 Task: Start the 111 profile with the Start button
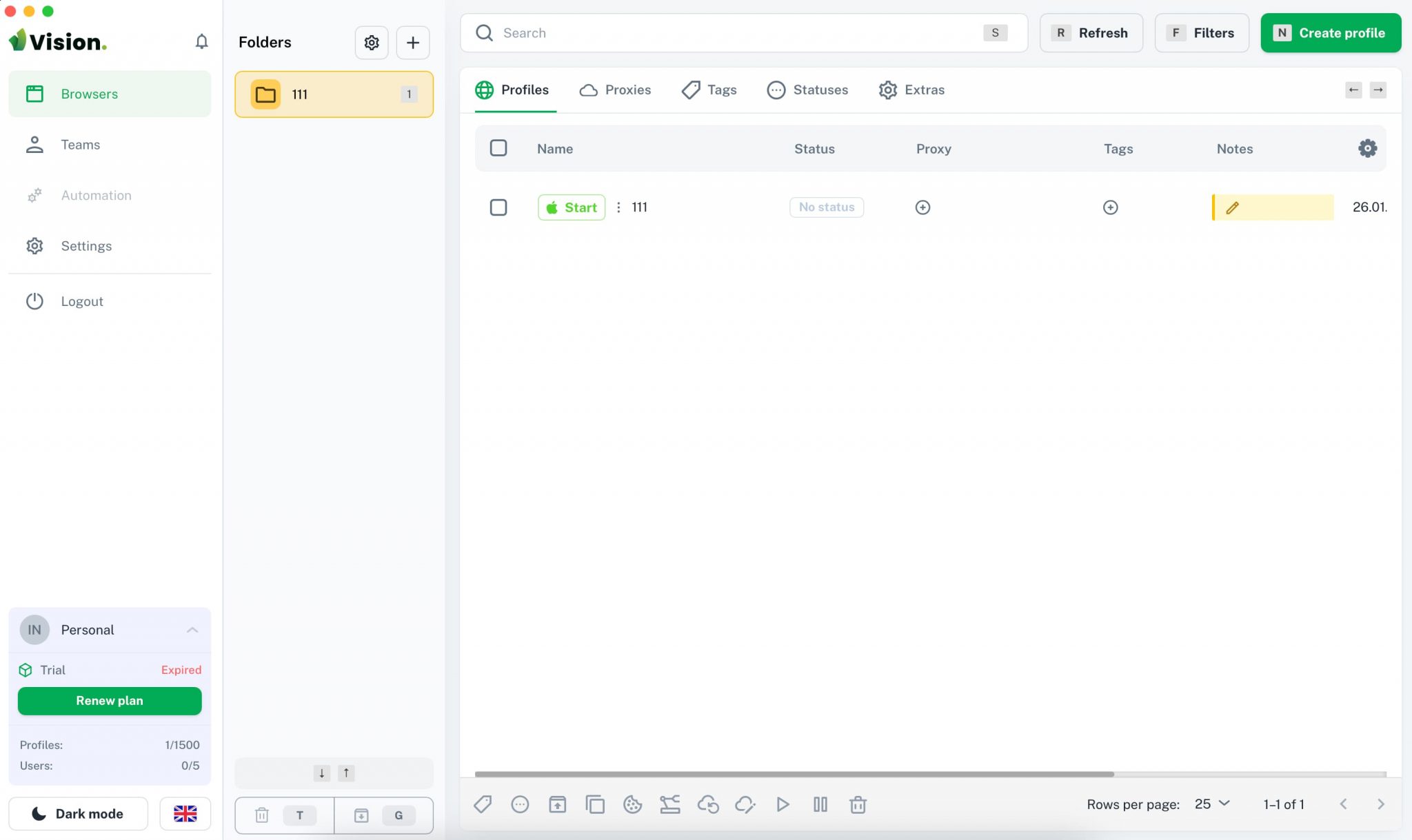571,207
